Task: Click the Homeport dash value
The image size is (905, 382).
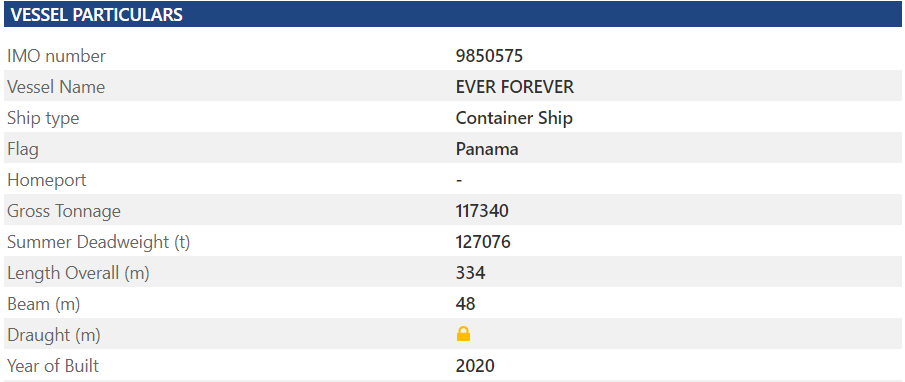Action: point(459,181)
